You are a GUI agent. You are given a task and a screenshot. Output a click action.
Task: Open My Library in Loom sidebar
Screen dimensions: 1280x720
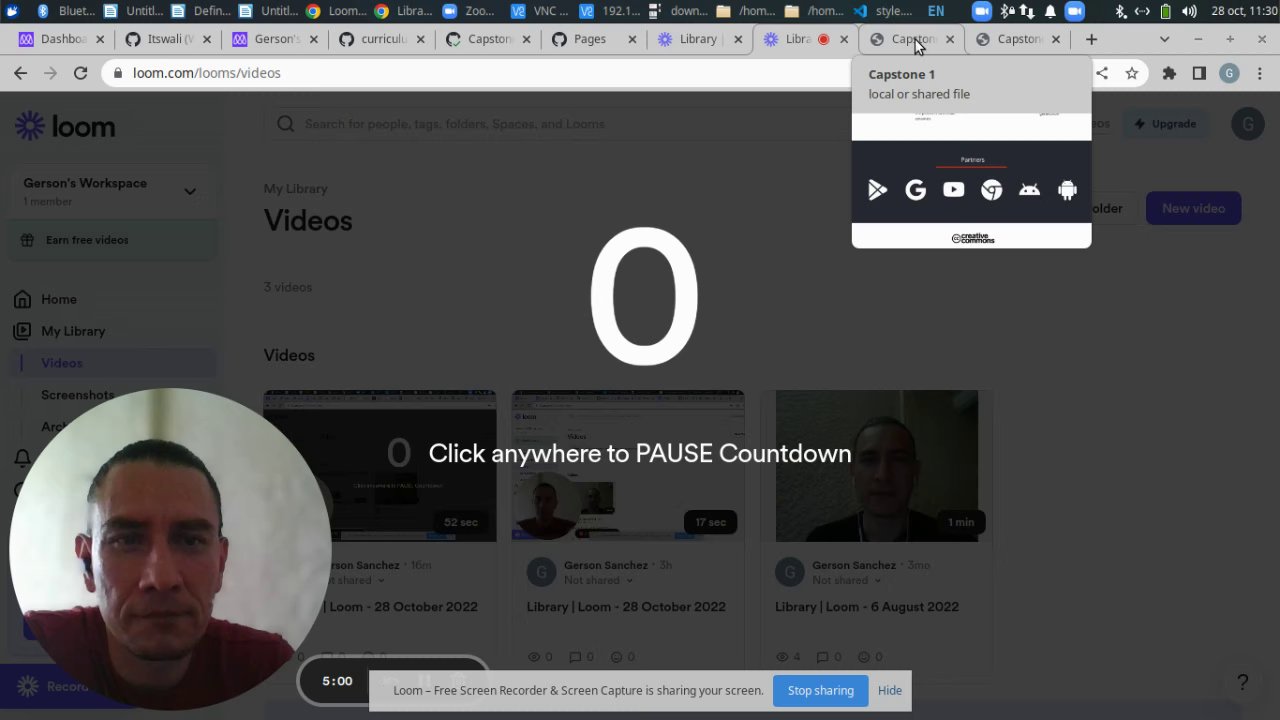coord(73,331)
